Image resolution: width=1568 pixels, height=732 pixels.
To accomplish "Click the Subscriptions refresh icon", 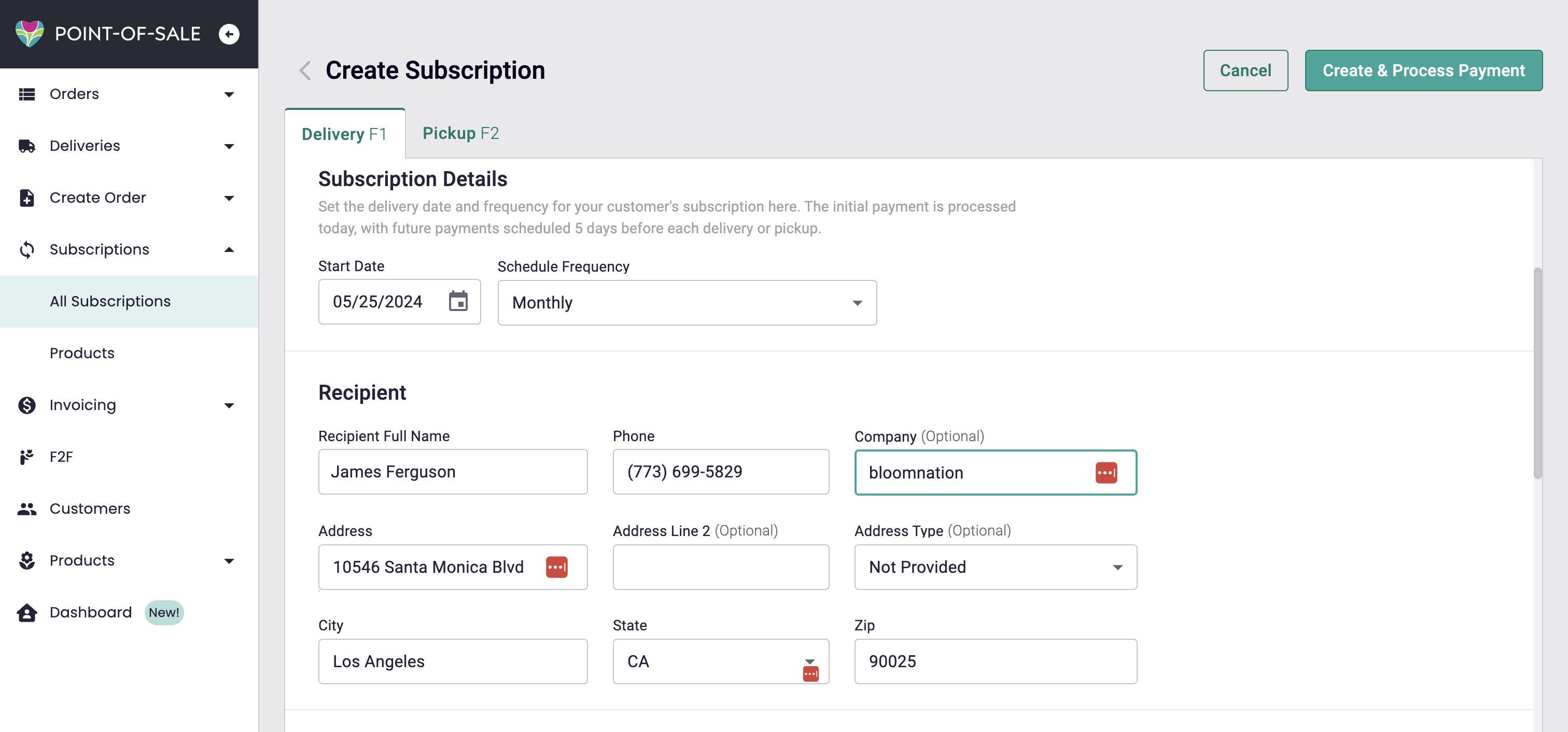I will click(27, 249).
